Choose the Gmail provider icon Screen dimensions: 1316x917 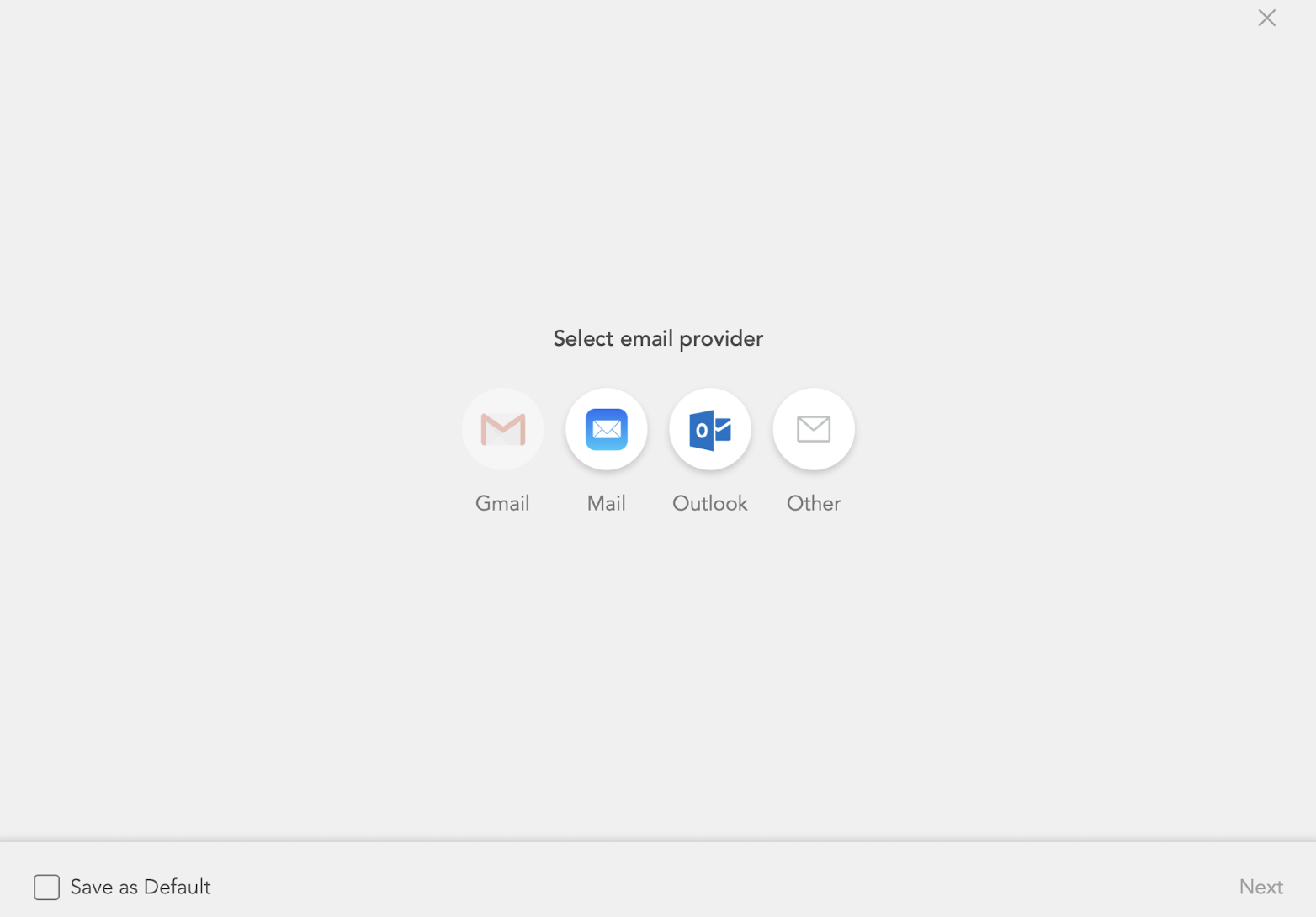[502, 429]
